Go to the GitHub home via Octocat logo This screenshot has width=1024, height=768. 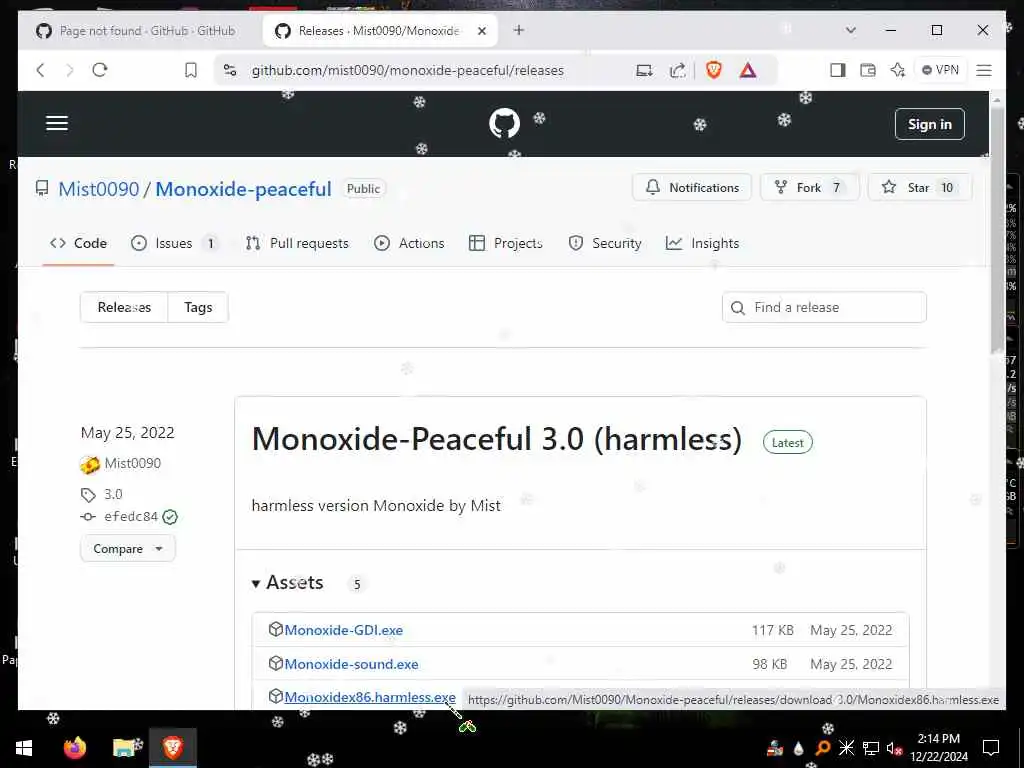pos(504,123)
